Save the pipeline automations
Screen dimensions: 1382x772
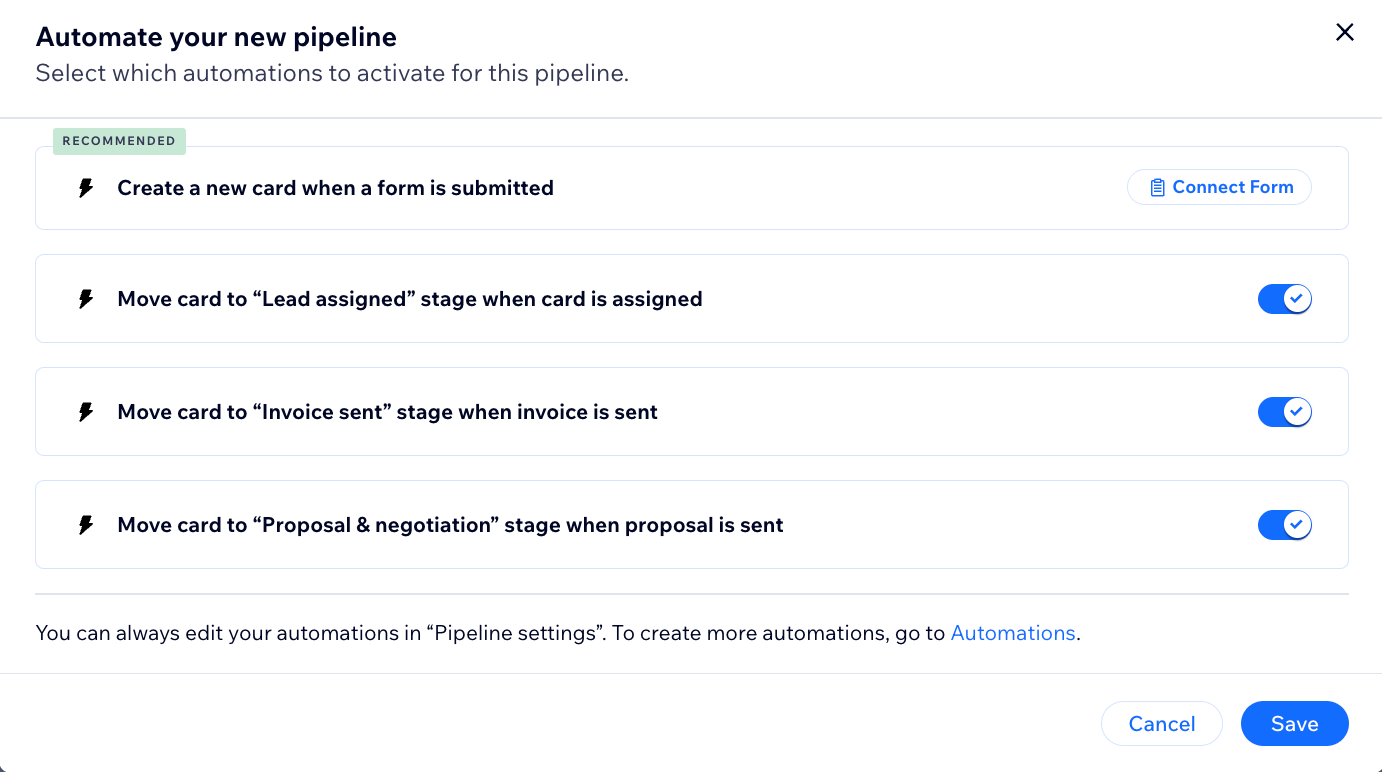click(1294, 724)
